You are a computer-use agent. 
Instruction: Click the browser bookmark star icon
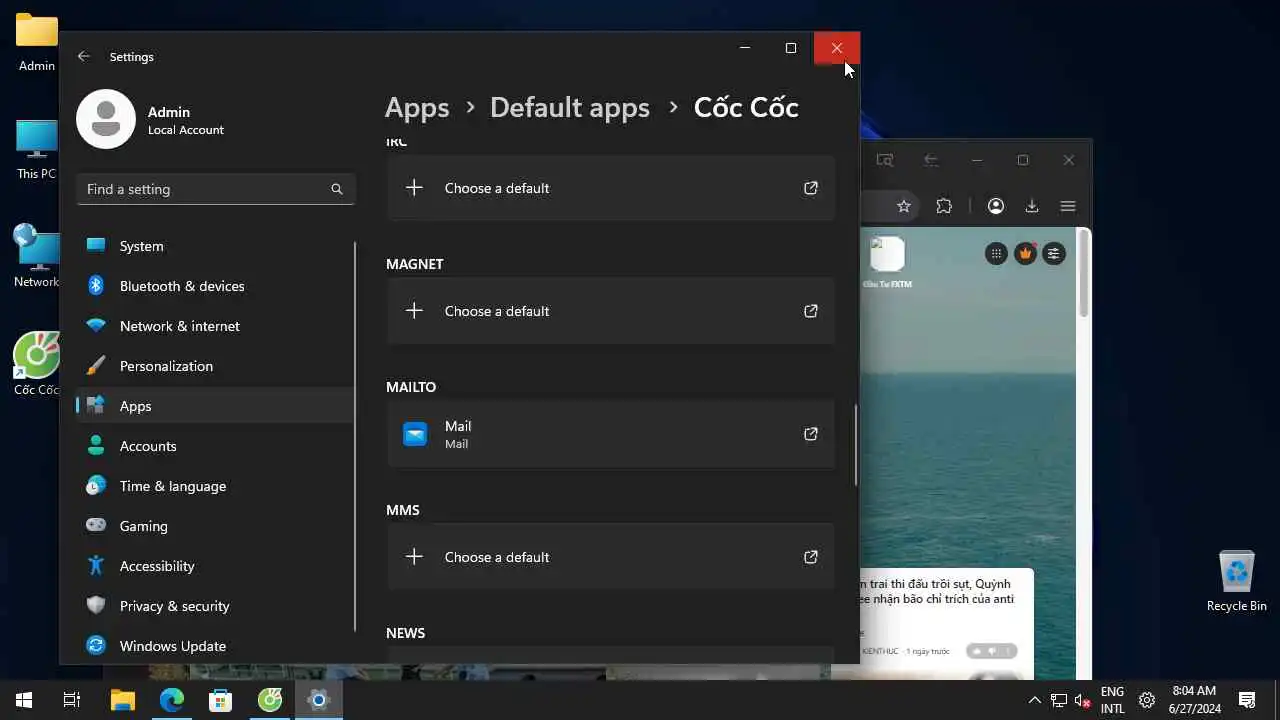click(904, 206)
